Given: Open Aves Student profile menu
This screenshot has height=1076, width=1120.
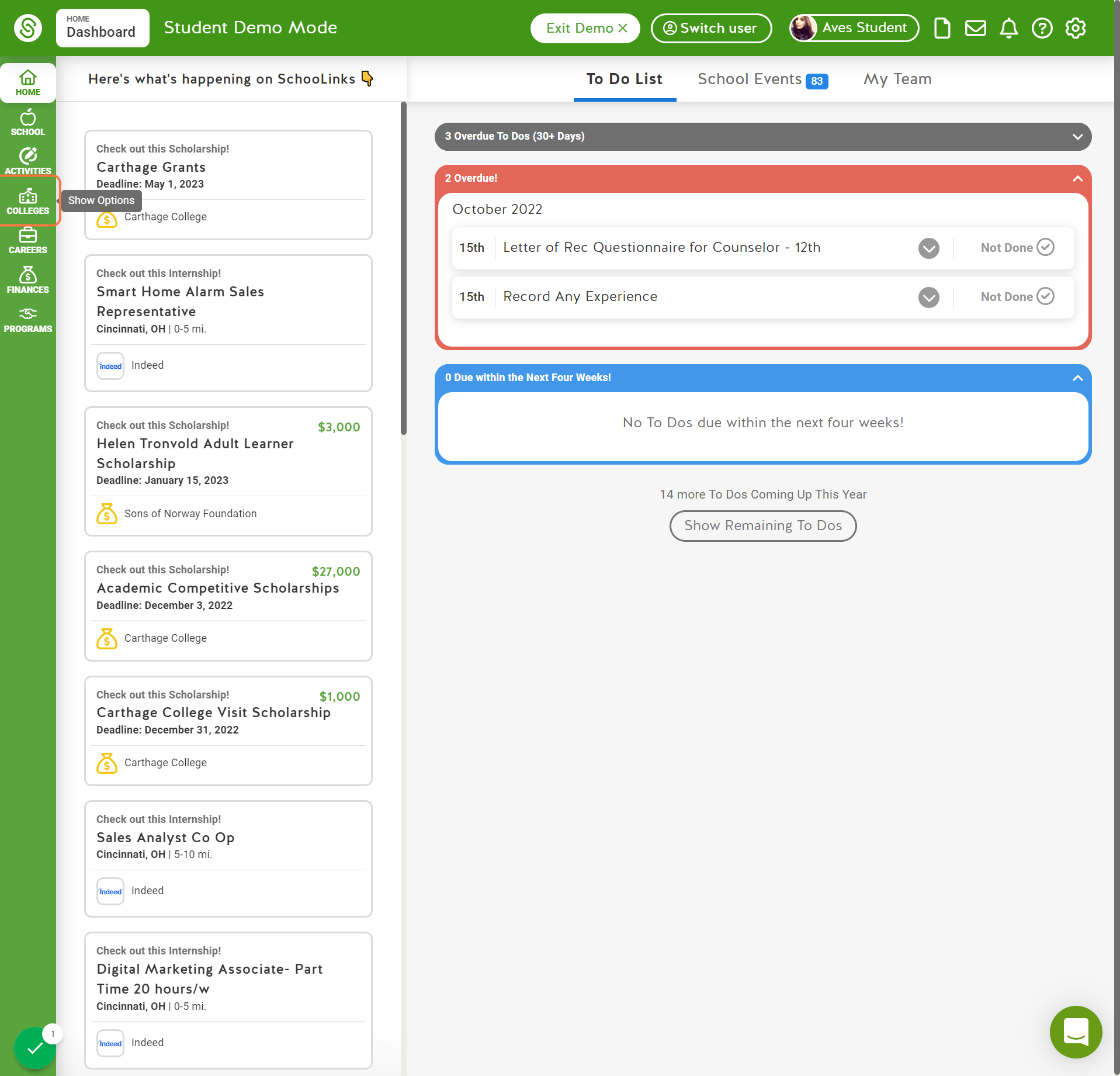Looking at the screenshot, I should tap(854, 28).
